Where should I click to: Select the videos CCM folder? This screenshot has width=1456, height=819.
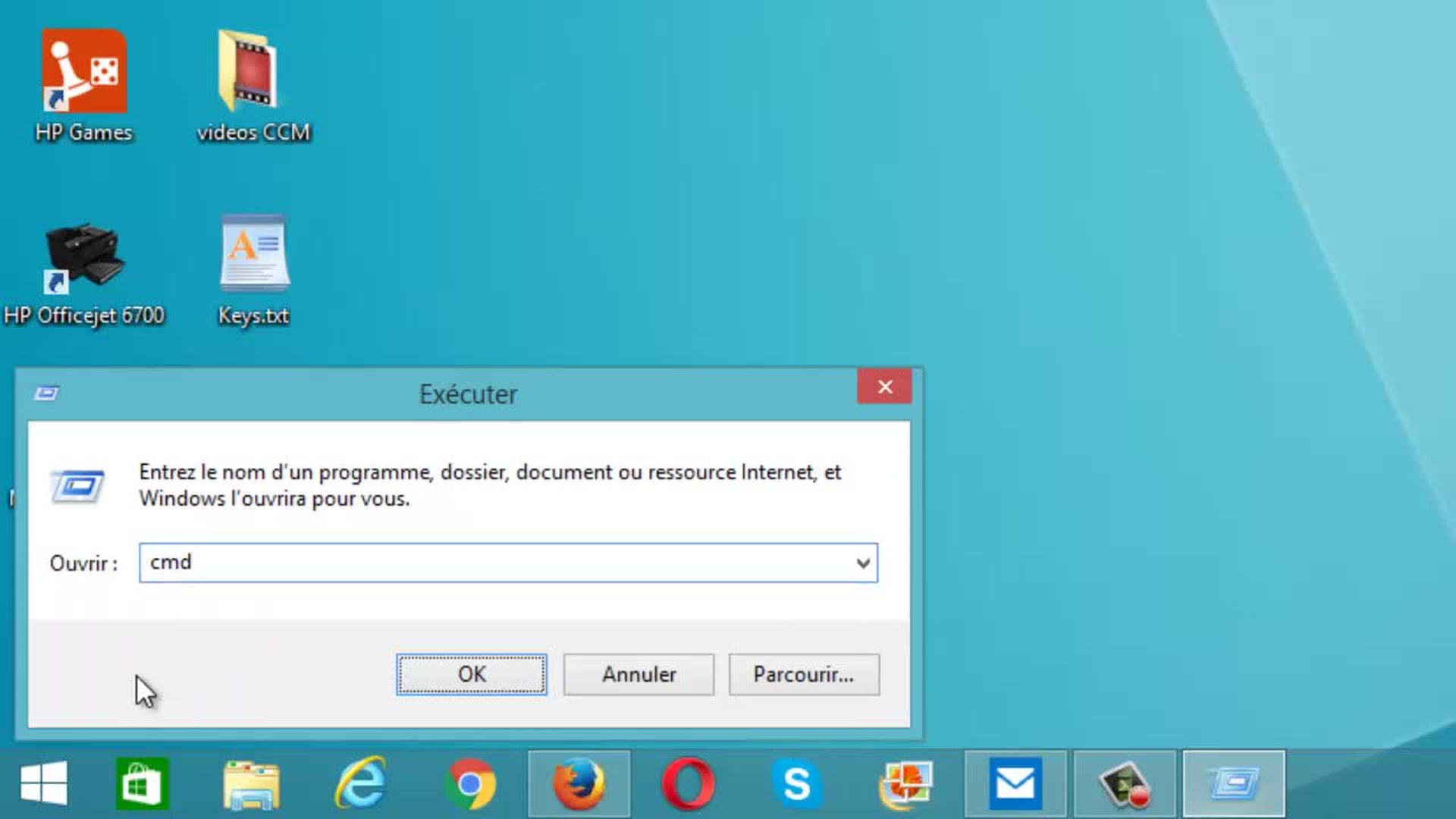[x=250, y=72]
